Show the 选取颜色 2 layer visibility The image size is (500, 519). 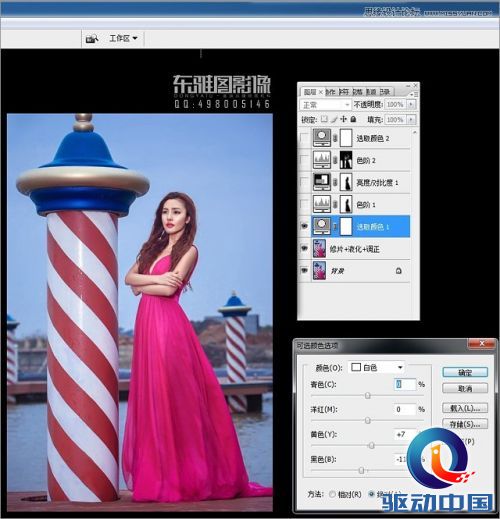coord(305,138)
